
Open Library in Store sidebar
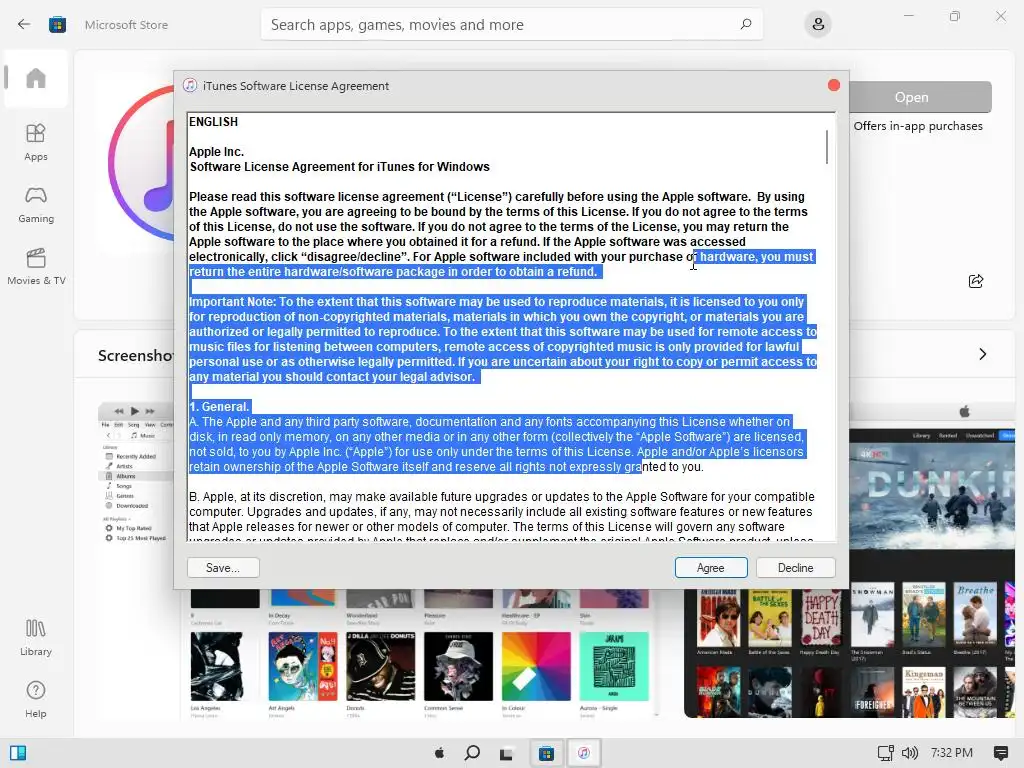click(x=36, y=637)
